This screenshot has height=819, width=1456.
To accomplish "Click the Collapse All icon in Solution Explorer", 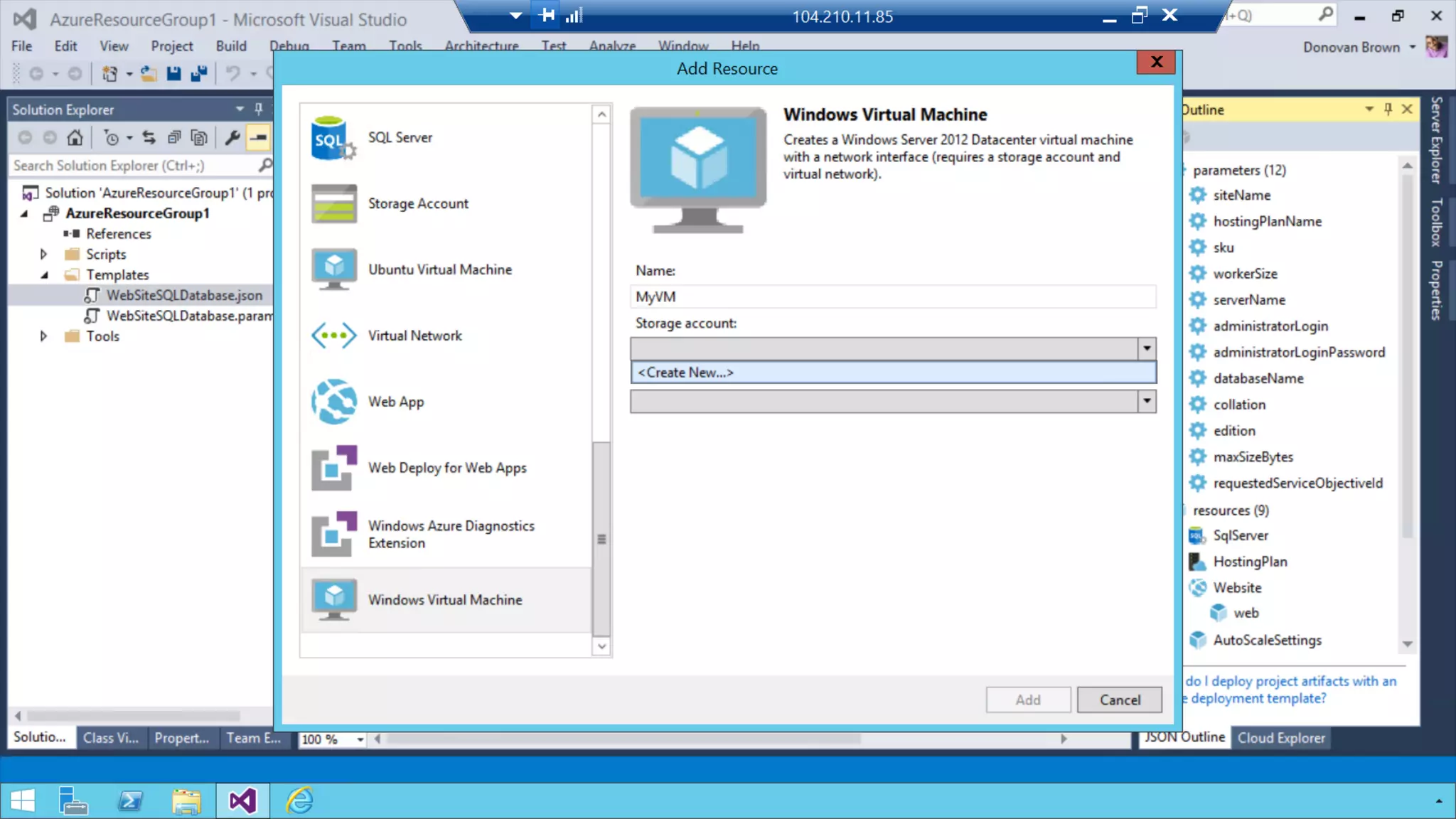I will [173, 137].
